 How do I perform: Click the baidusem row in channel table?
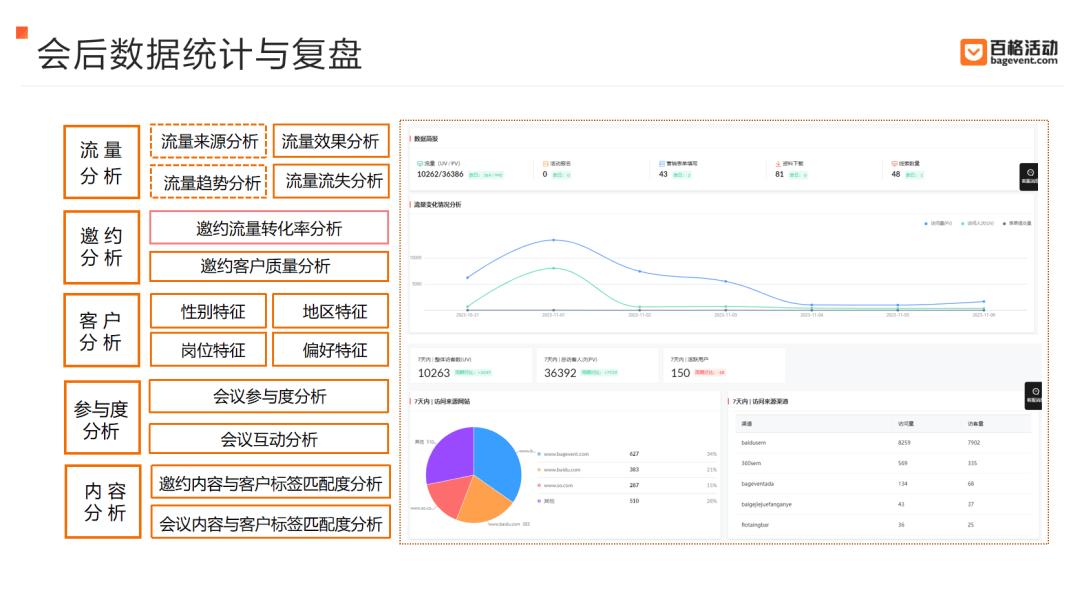pyautogui.click(x=883, y=443)
